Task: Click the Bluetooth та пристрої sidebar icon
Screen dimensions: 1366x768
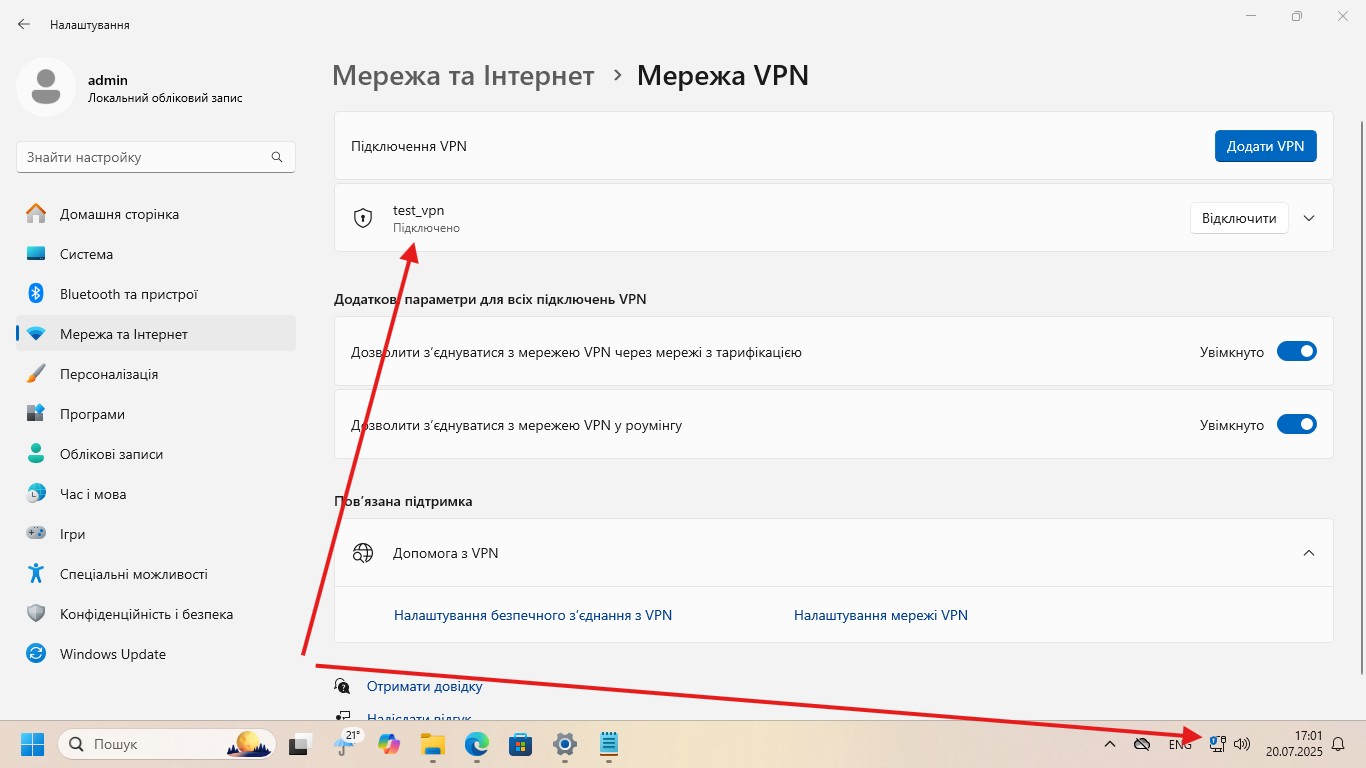Action: (x=36, y=294)
